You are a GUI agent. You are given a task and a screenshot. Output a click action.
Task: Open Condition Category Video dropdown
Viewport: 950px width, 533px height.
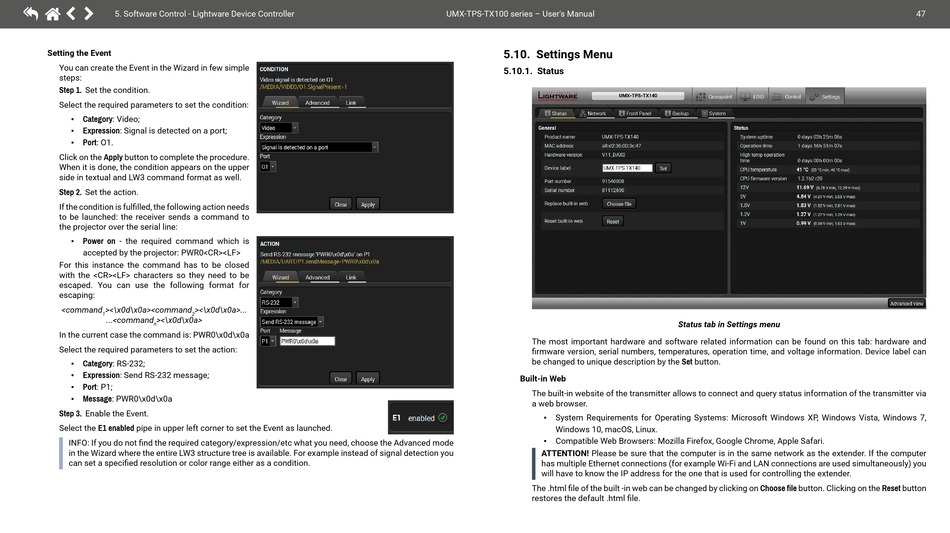point(279,128)
